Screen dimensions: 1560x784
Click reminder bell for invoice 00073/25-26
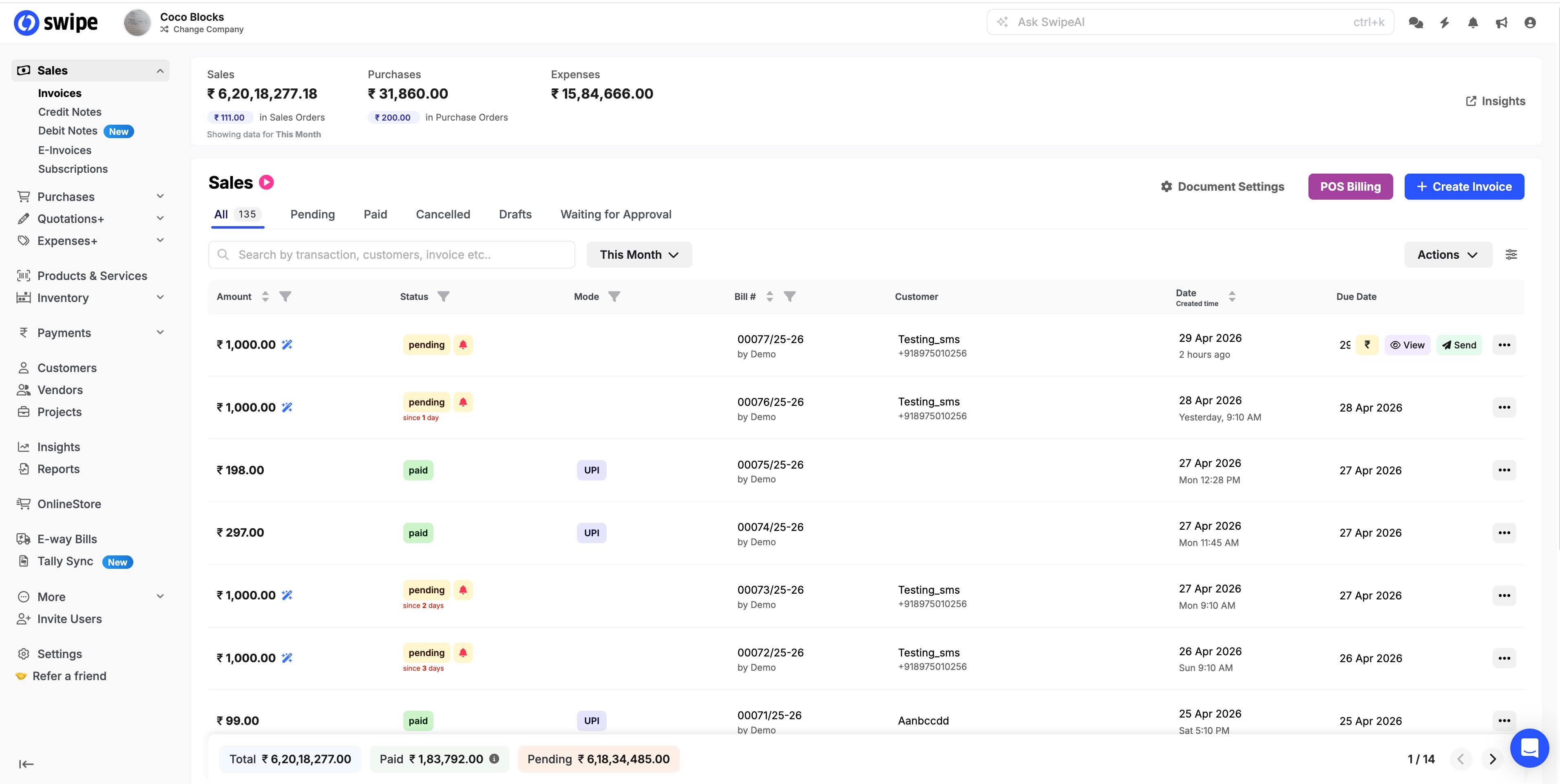click(463, 590)
